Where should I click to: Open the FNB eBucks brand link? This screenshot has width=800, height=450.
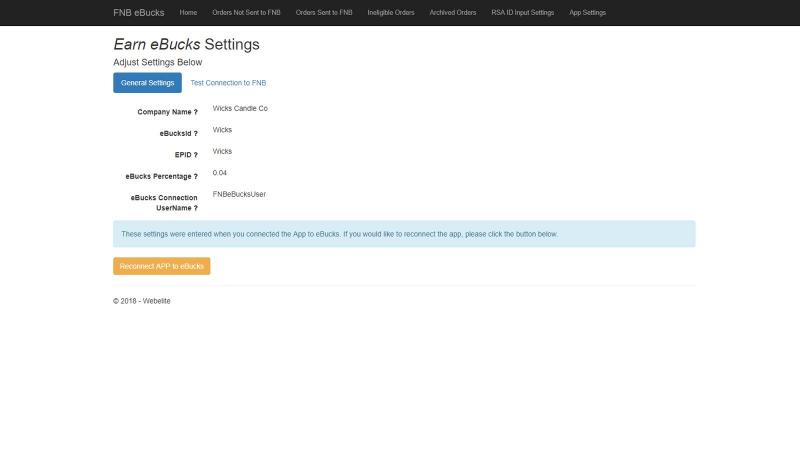point(139,13)
